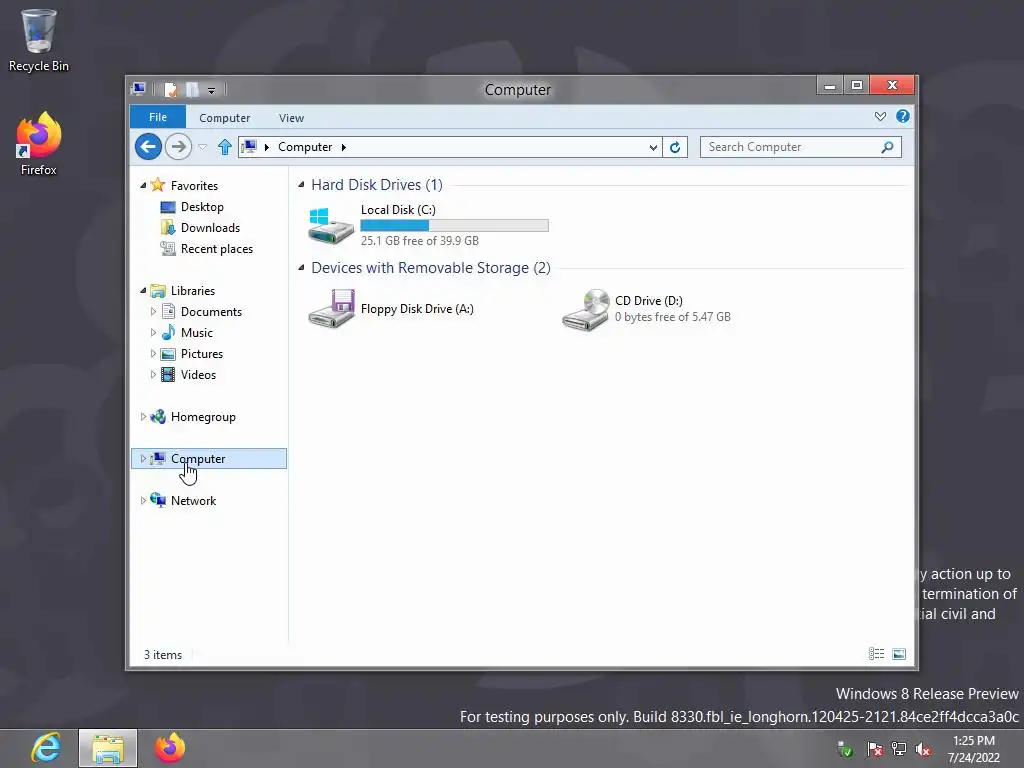The width and height of the screenshot is (1024, 768).
Task: Click the Computer system icon in title bar
Action: click(138, 89)
